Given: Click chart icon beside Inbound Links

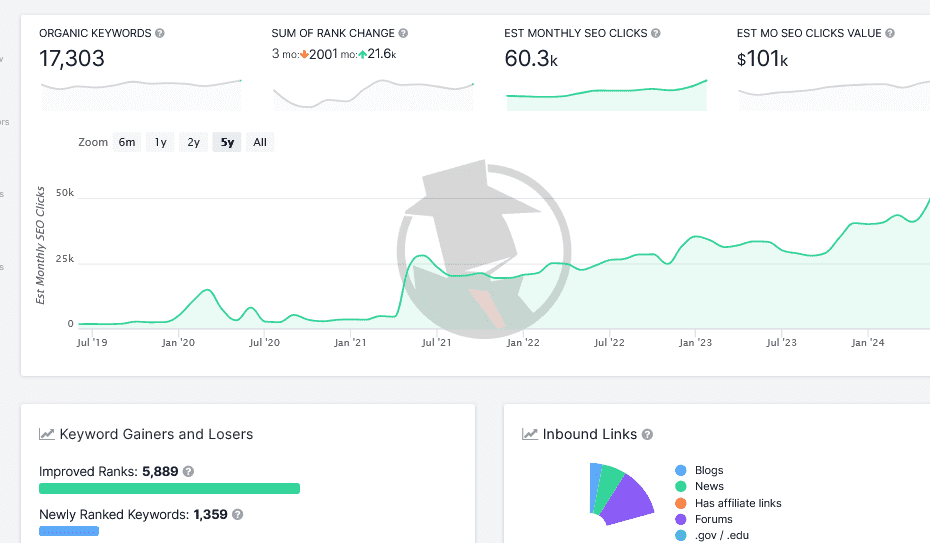Looking at the screenshot, I should 530,435.
